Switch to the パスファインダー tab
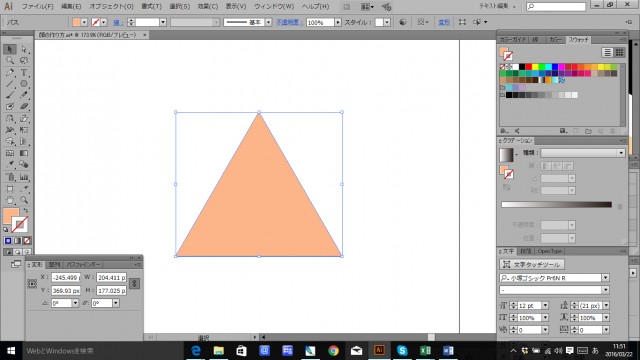Image resolution: width=640 pixels, height=360 pixels. [83, 264]
